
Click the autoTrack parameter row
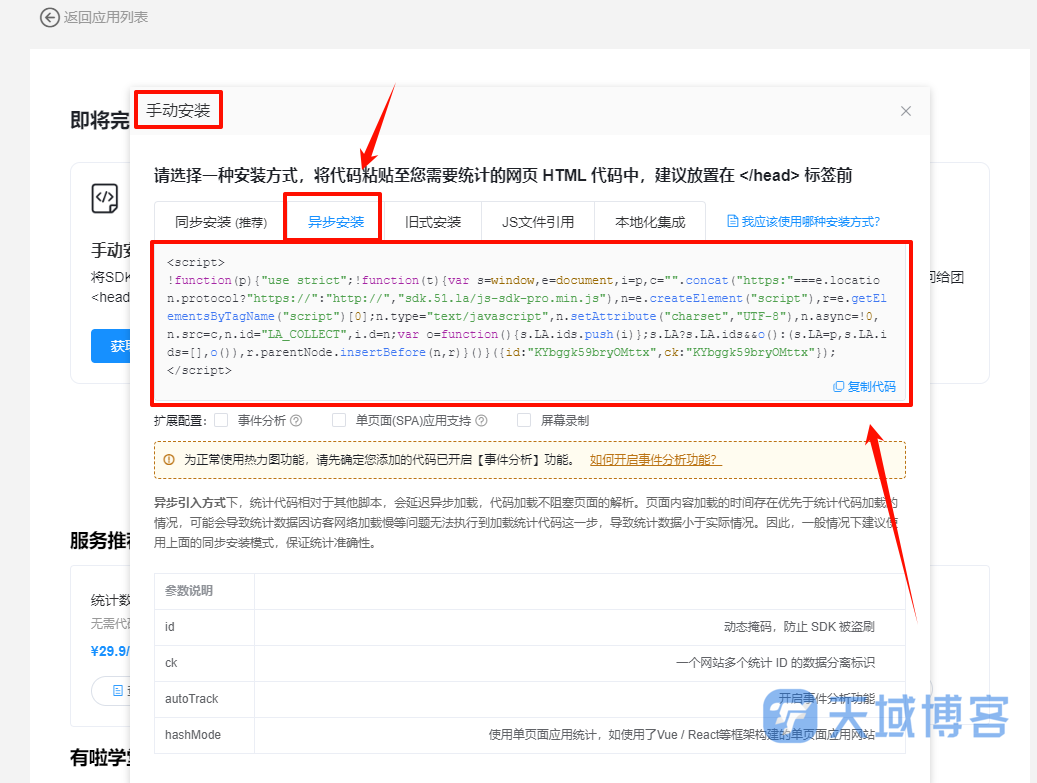point(530,699)
